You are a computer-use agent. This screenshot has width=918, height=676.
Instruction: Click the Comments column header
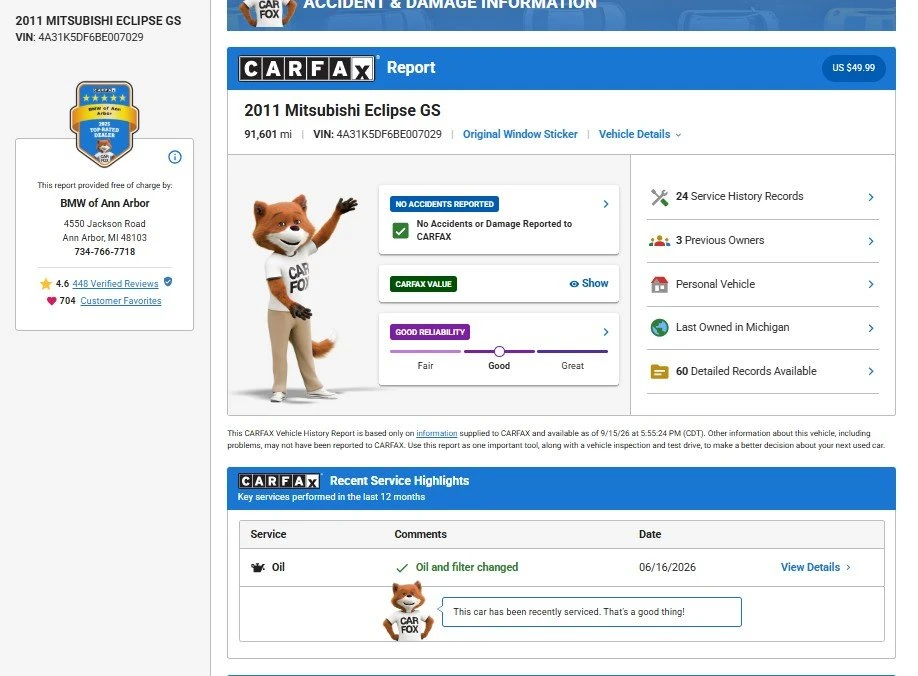[420, 534]
